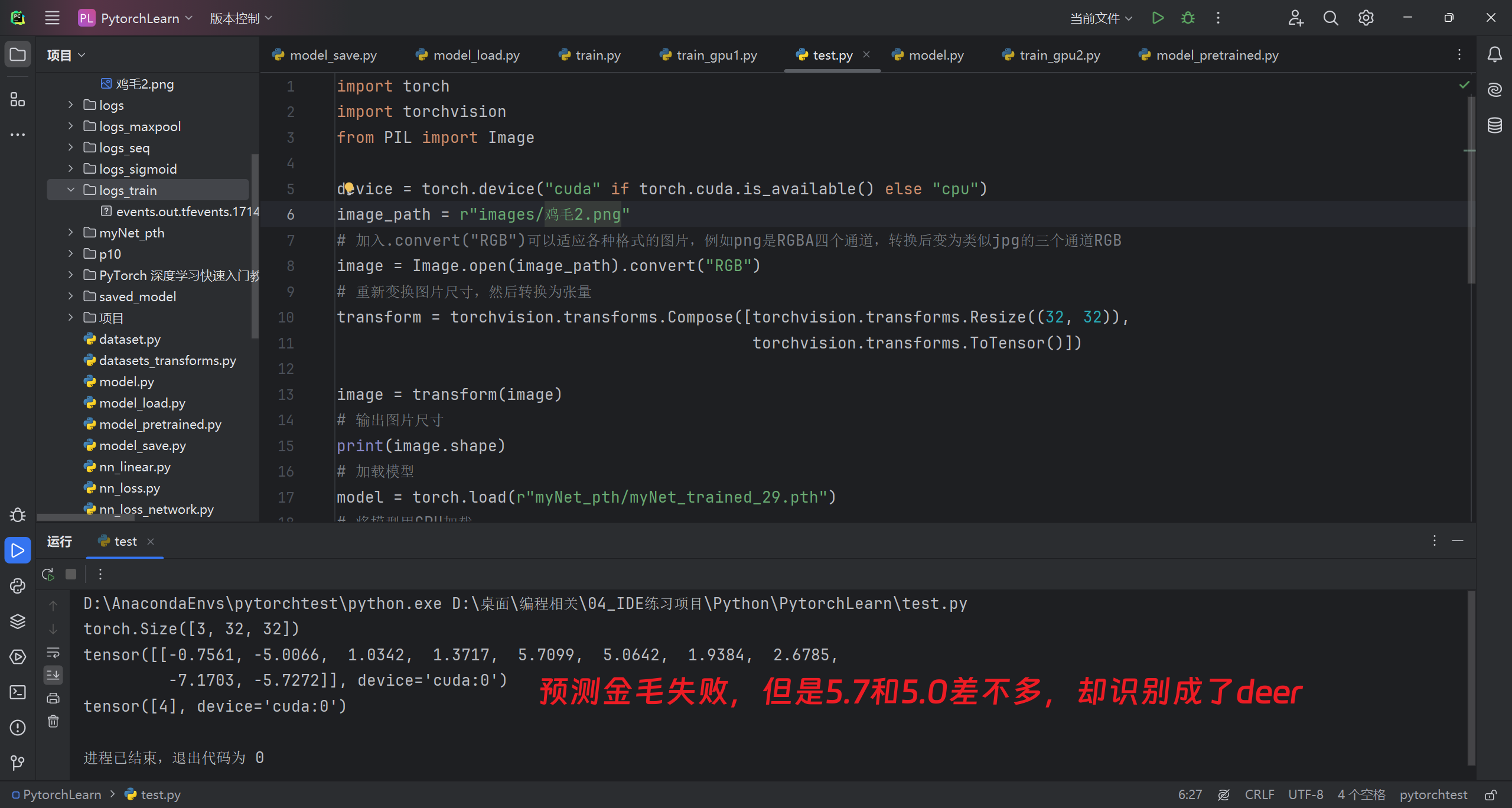Clear the run console output with the trash icon

pyautogui.click(x=53, y=721)
